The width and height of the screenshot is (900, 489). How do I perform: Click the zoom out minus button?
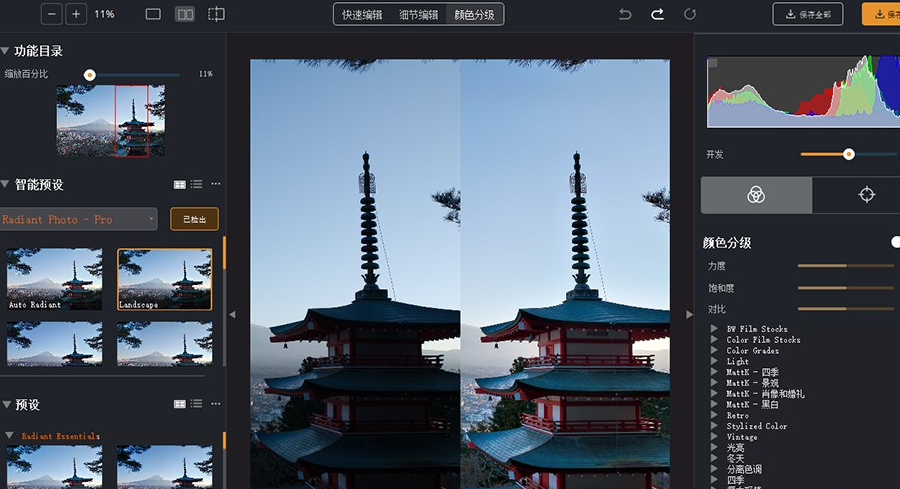point(52,14)
